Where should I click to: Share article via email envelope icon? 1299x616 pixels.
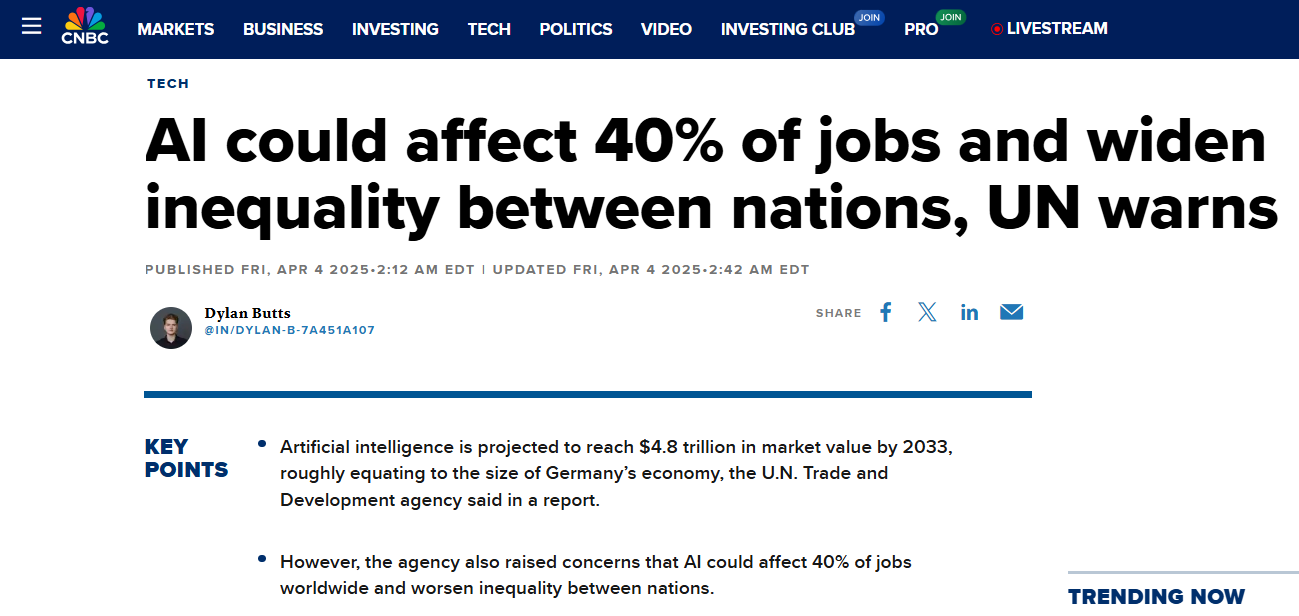[x=1012, y=312]
